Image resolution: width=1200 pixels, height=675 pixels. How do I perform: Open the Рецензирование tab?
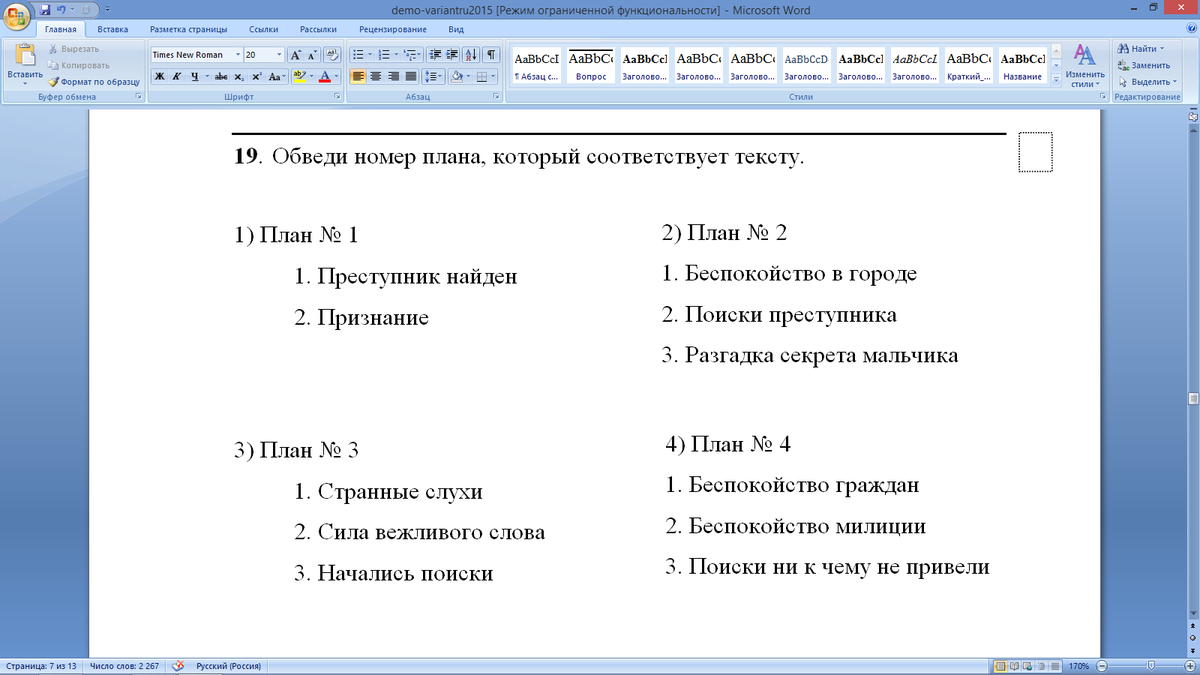[x=392, y=30]
